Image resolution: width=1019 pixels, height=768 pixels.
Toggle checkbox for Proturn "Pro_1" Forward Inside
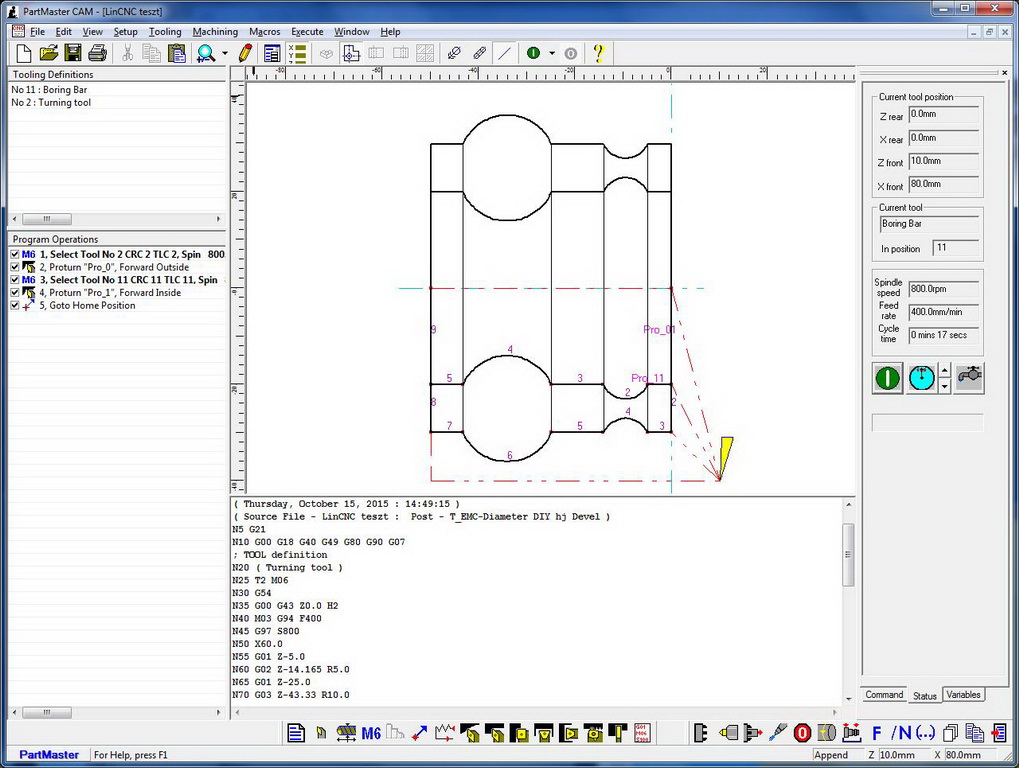[x=15, y=293]
